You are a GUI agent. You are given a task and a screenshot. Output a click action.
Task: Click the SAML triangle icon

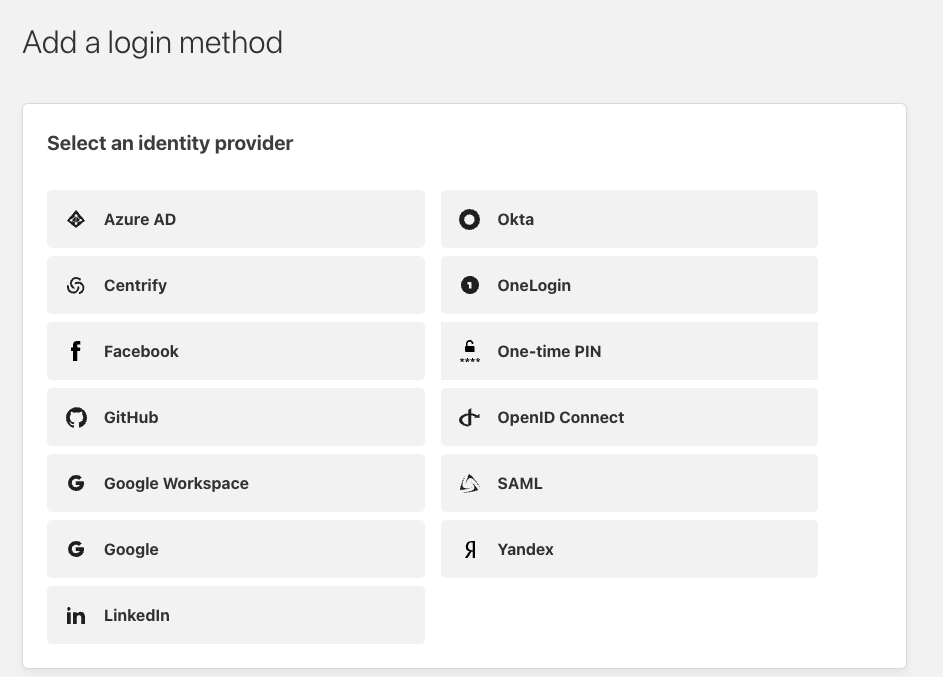470,483
